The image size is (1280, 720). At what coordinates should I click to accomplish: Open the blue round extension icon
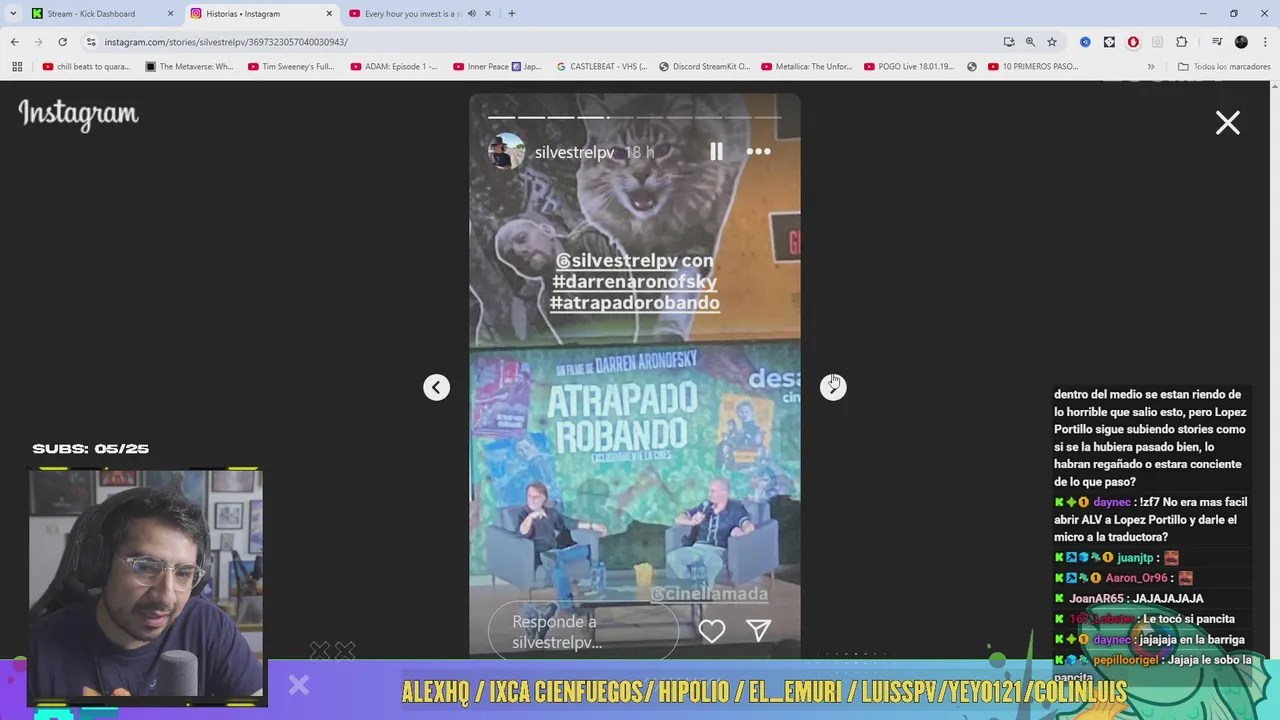(1085, 42)
